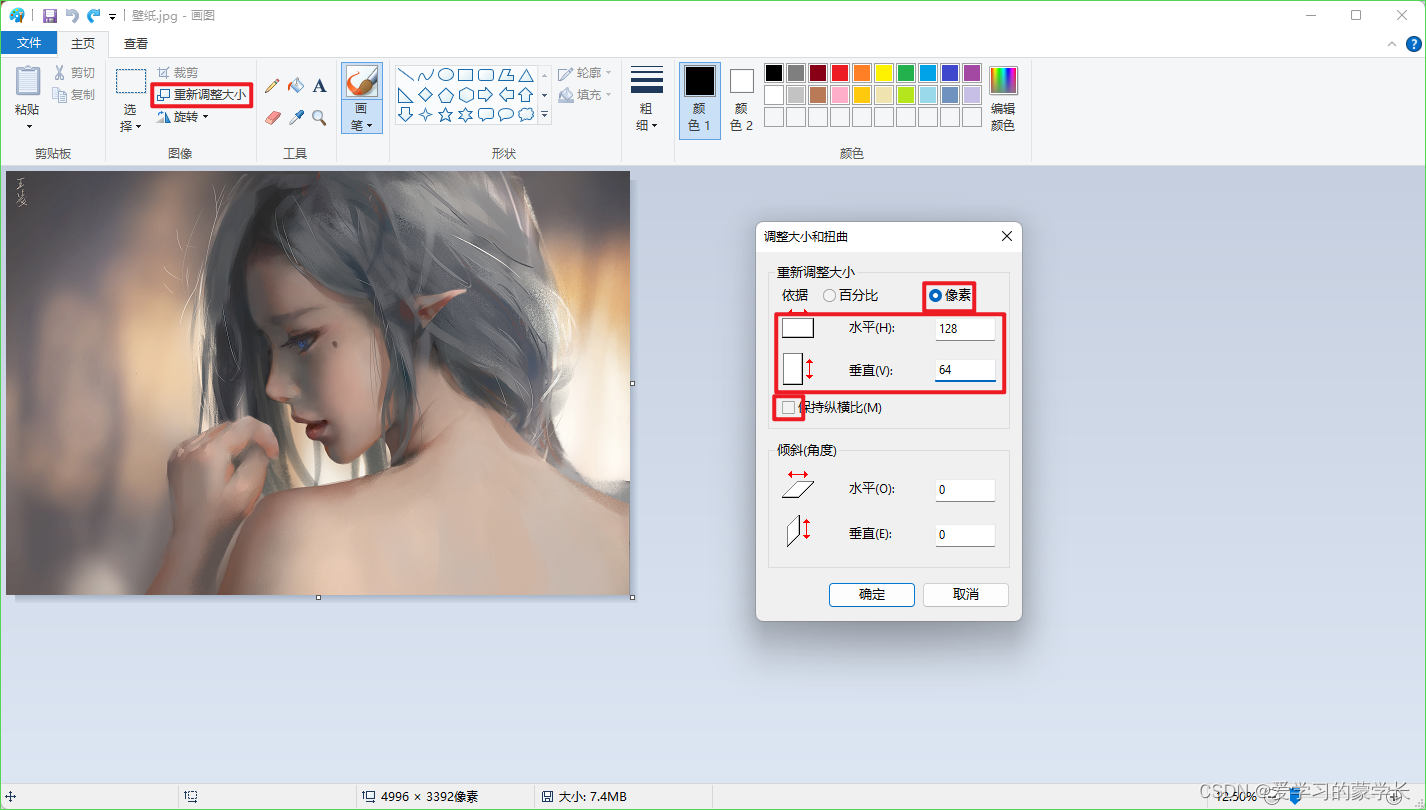Click the Crop (裁剪) tool

click(x=177, y=73)
